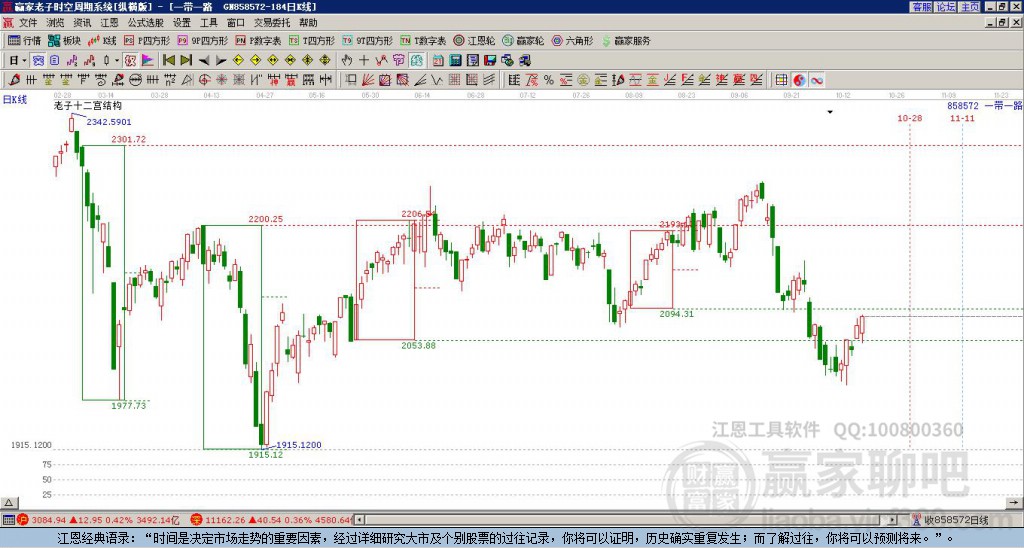Open the 赢家轮 wheel tool

tap(523, 40)
